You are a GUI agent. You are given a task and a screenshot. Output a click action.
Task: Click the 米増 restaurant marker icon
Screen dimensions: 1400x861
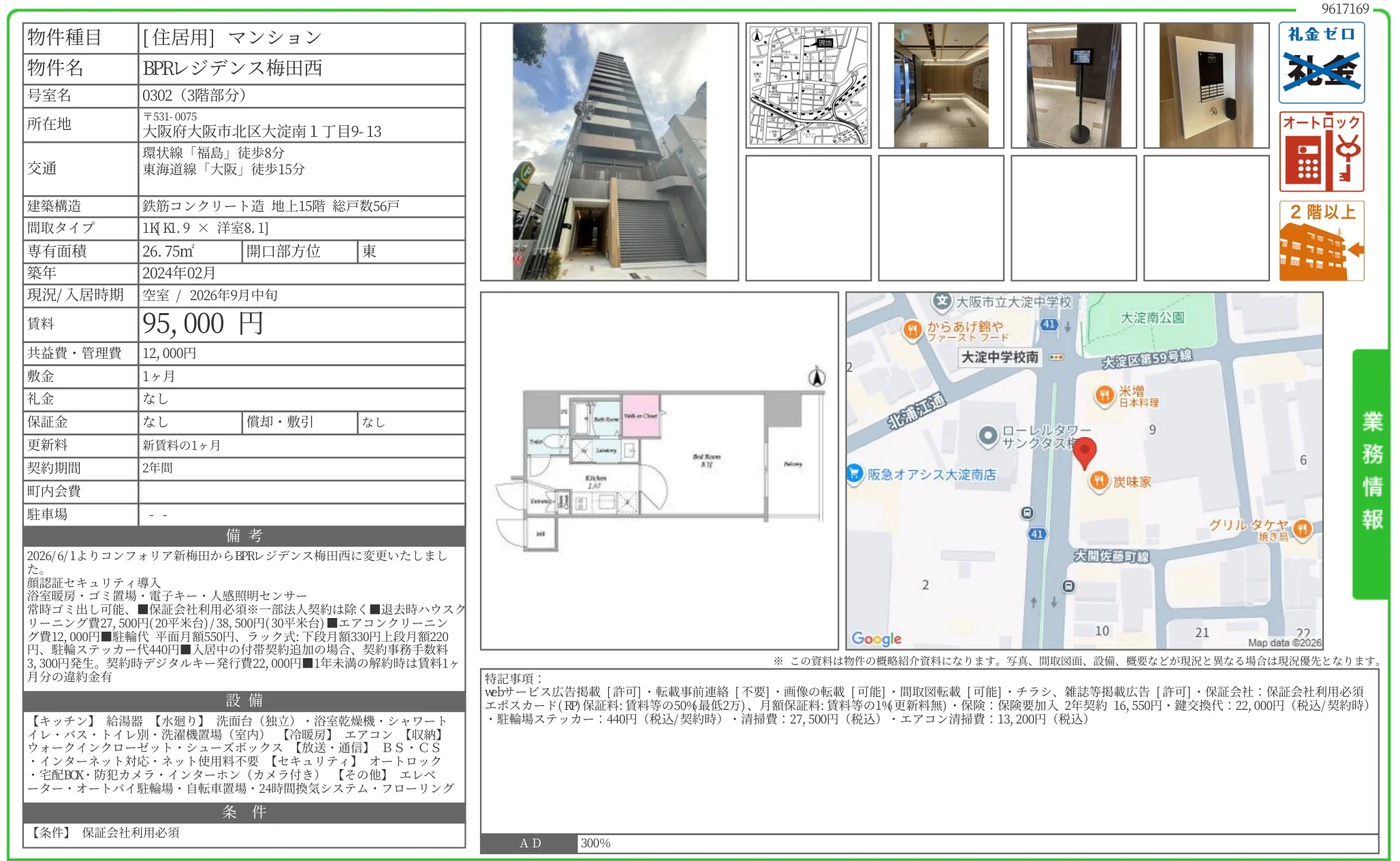coord(1104,395)
